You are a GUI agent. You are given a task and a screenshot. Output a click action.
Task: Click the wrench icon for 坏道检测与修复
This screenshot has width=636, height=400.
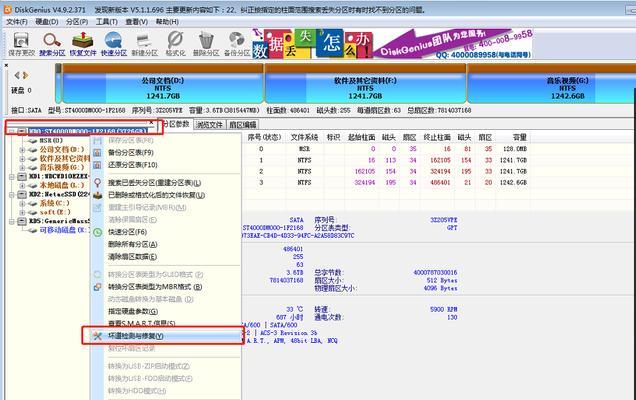click(97, 336)
